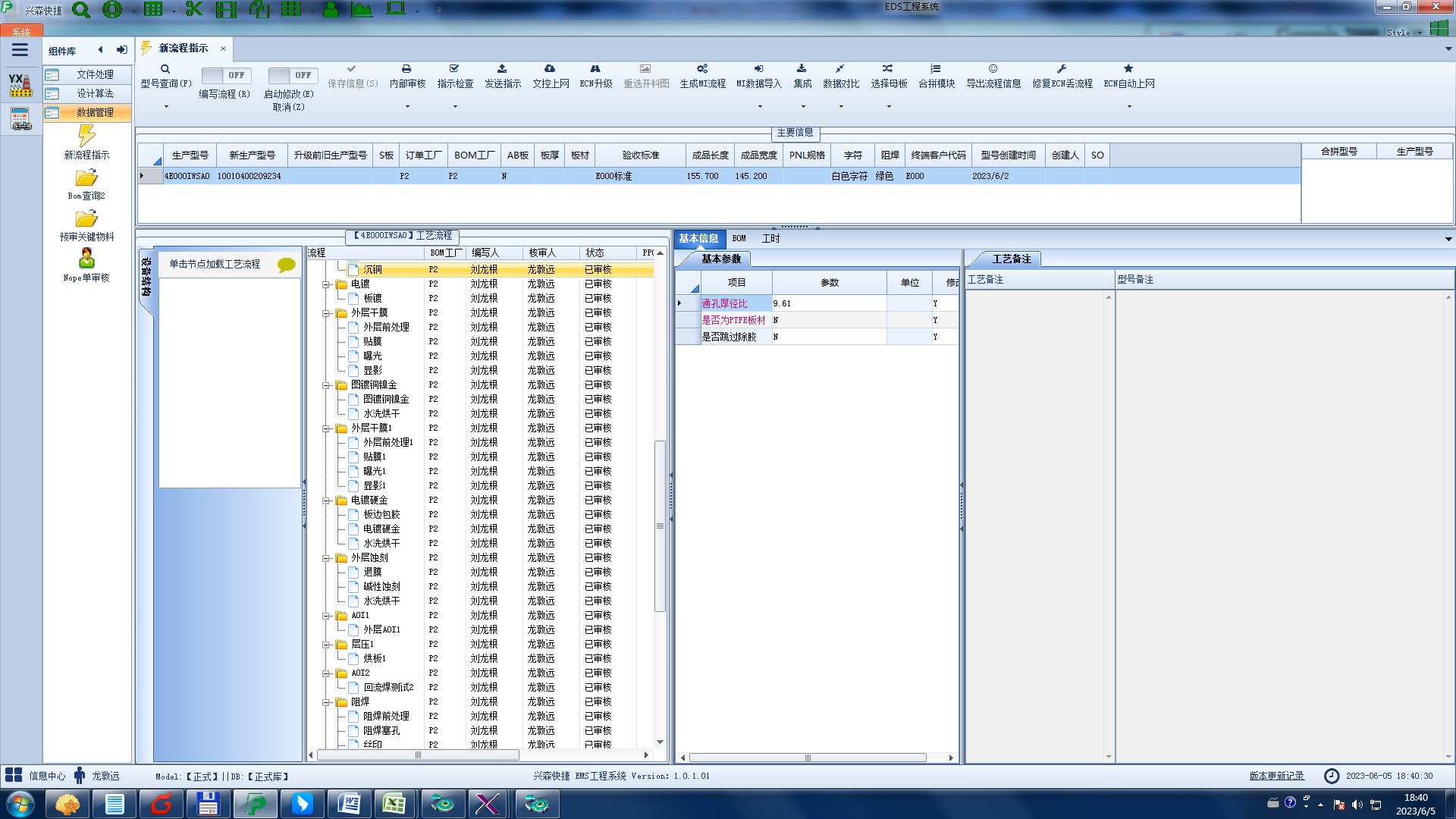Click the YX factory icon in sidebar

pos(20,84)
